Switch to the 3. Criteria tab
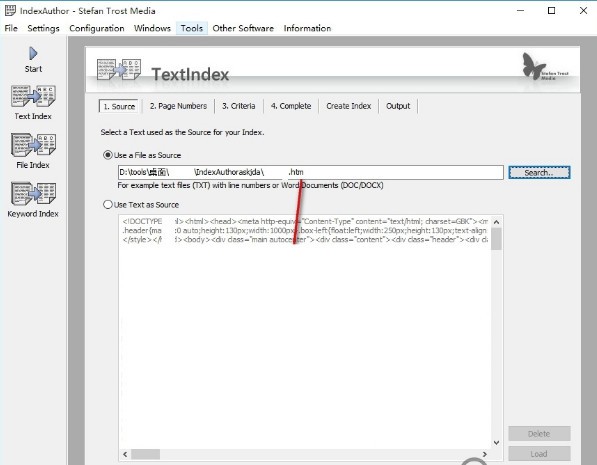597x465 pixels. pyautogui.click(x=238, y=106)
